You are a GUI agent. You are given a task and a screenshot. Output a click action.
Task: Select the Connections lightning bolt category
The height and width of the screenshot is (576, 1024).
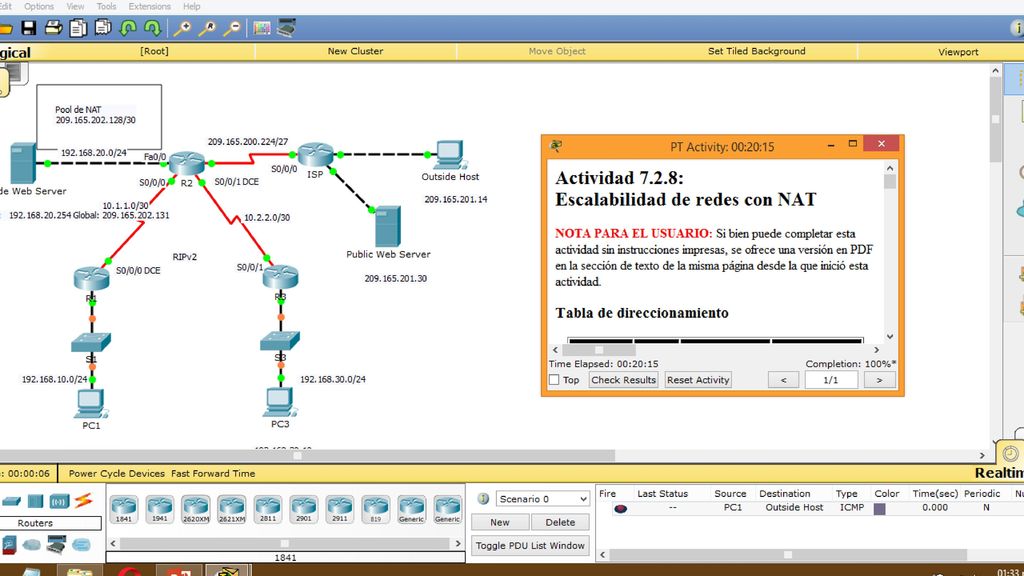tap(83, 501)
